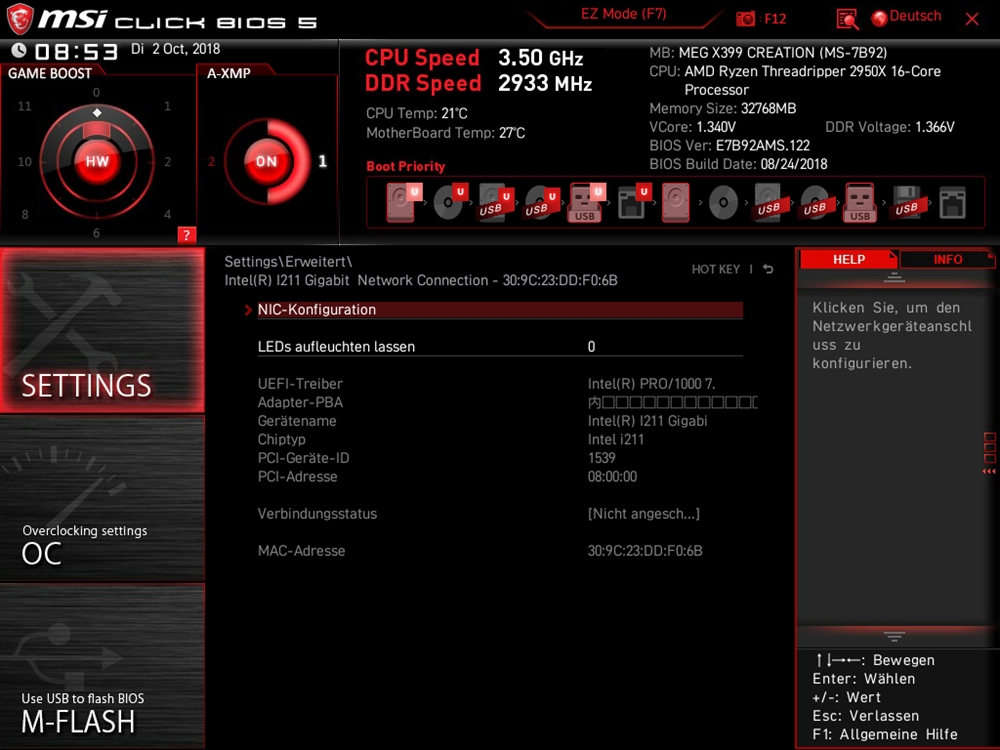Open the Deutsch language selector
The width and height of the screenshot is (1000, 750).
coord(906,18)
